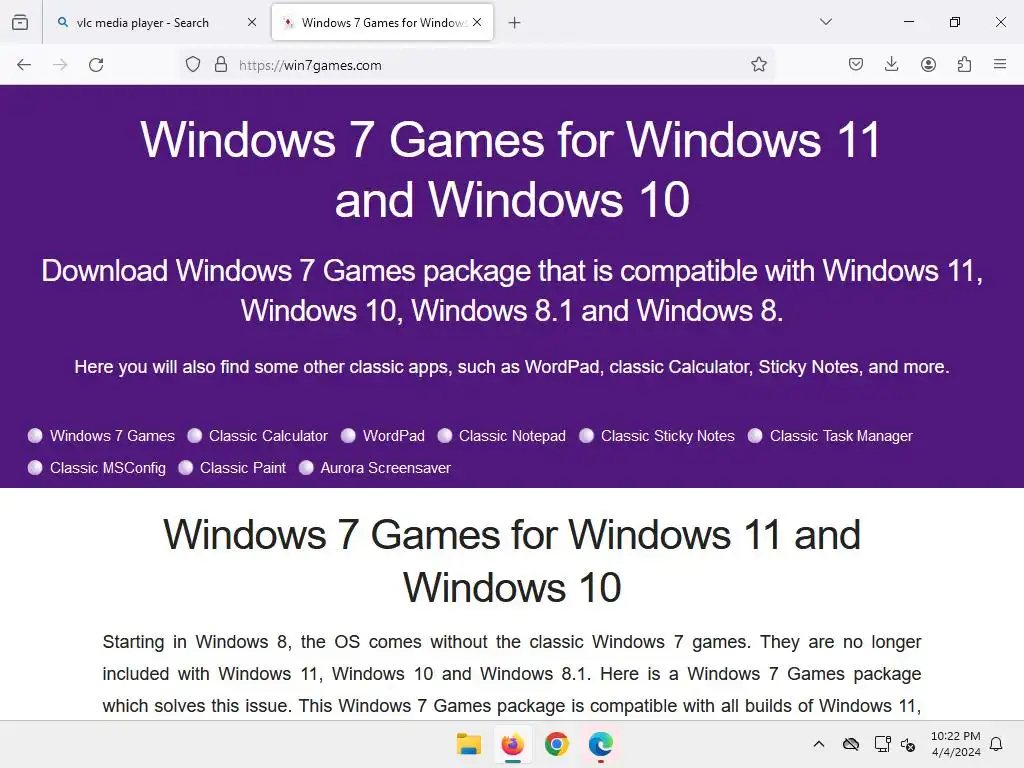Click the forward navigation arrow

(x=60, y=65)
